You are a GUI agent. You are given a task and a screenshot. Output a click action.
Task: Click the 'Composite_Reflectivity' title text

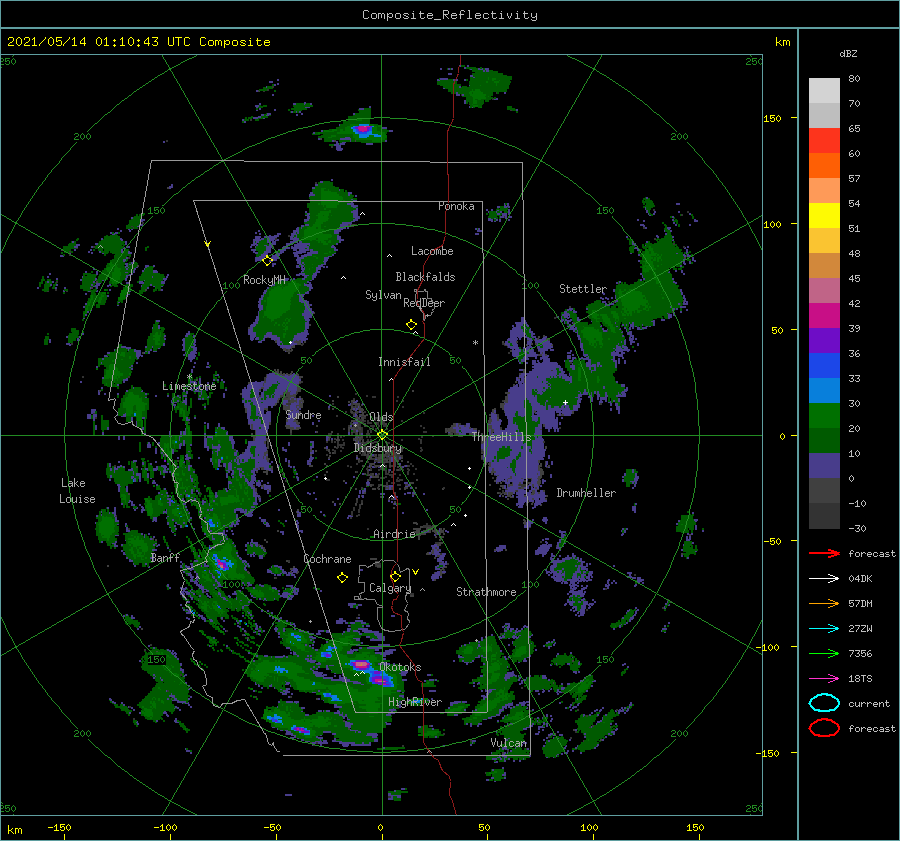point(450,15)
